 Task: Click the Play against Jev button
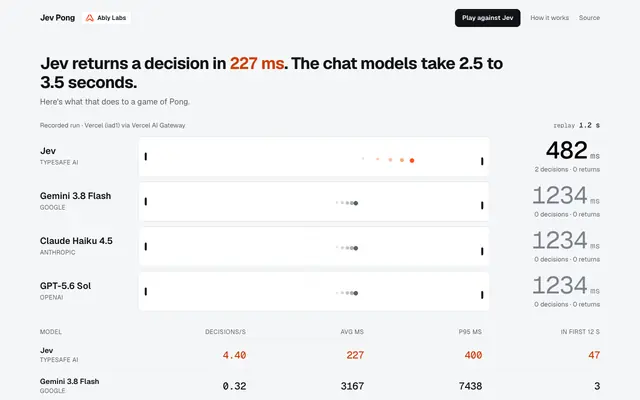click(487, 18)
